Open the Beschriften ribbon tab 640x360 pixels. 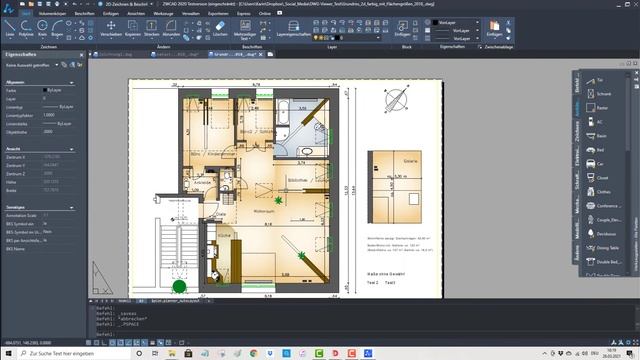tap(84, 13)
